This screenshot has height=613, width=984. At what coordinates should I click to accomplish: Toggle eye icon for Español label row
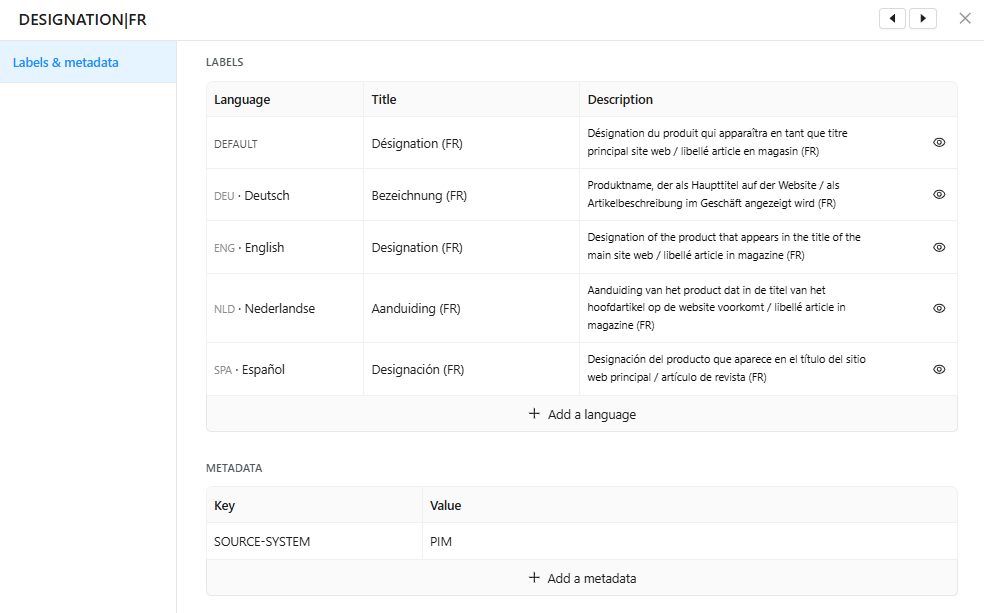coord(939,370)
